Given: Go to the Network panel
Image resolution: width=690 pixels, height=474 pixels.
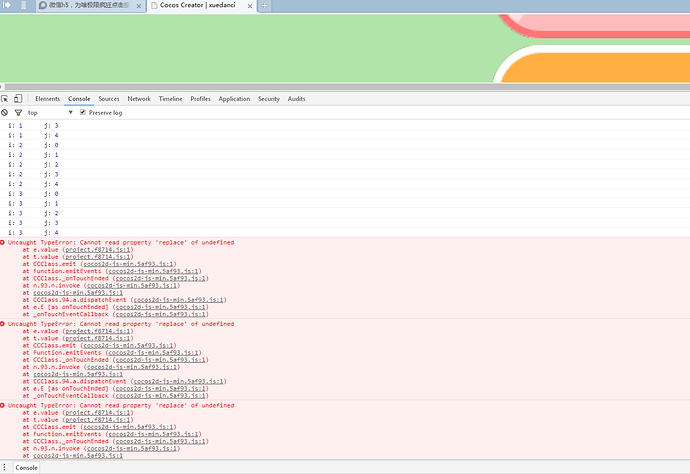Looking at the screenshot, I should pyautogui.click(x=139, y=99).
